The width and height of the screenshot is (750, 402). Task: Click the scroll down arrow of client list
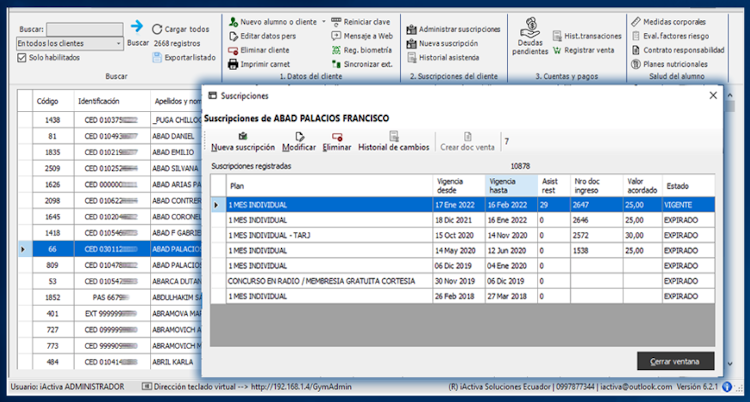(x=729, y=364)
